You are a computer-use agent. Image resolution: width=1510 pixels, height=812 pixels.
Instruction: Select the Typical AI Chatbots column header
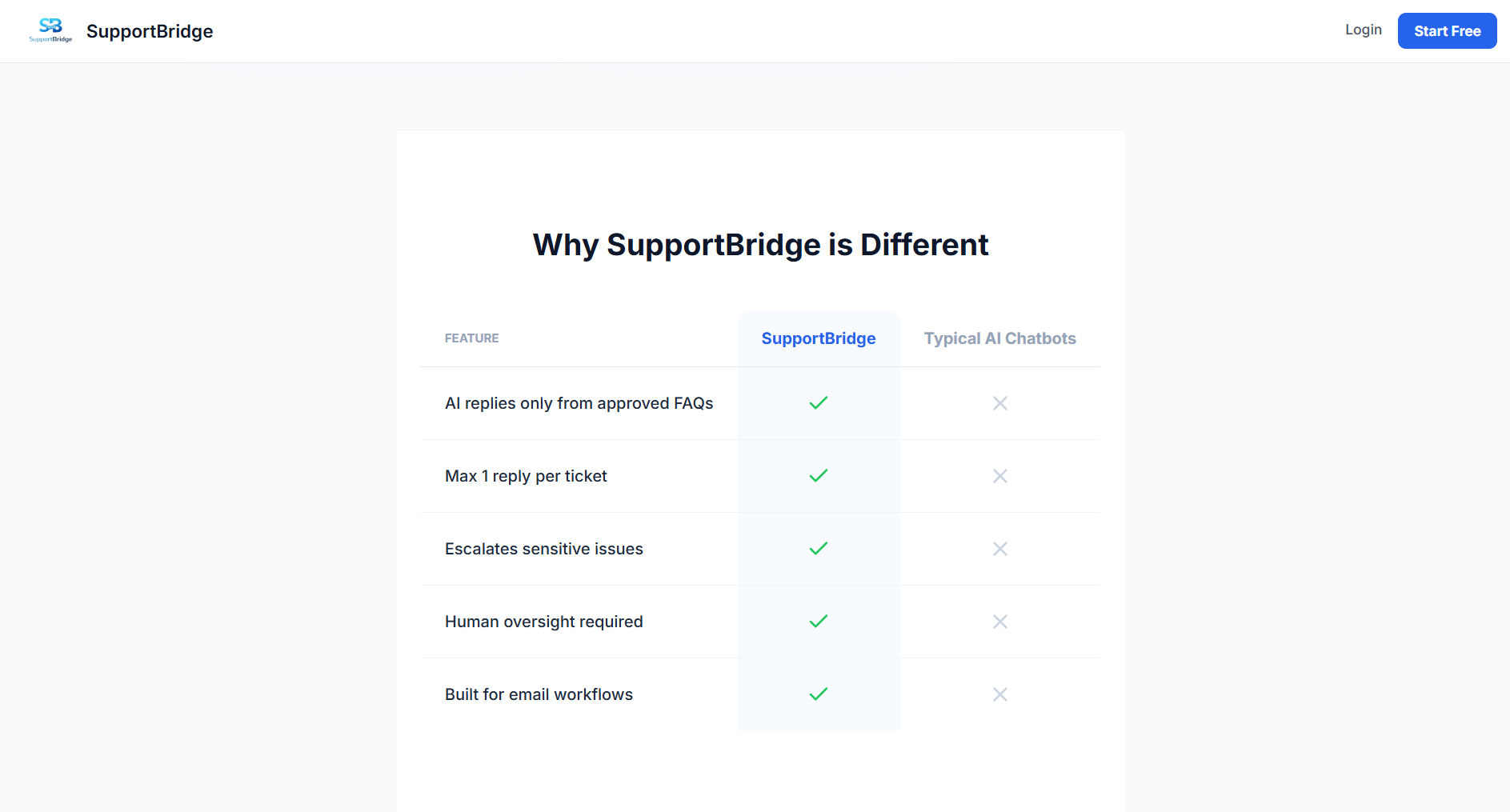tap(999, 338)
